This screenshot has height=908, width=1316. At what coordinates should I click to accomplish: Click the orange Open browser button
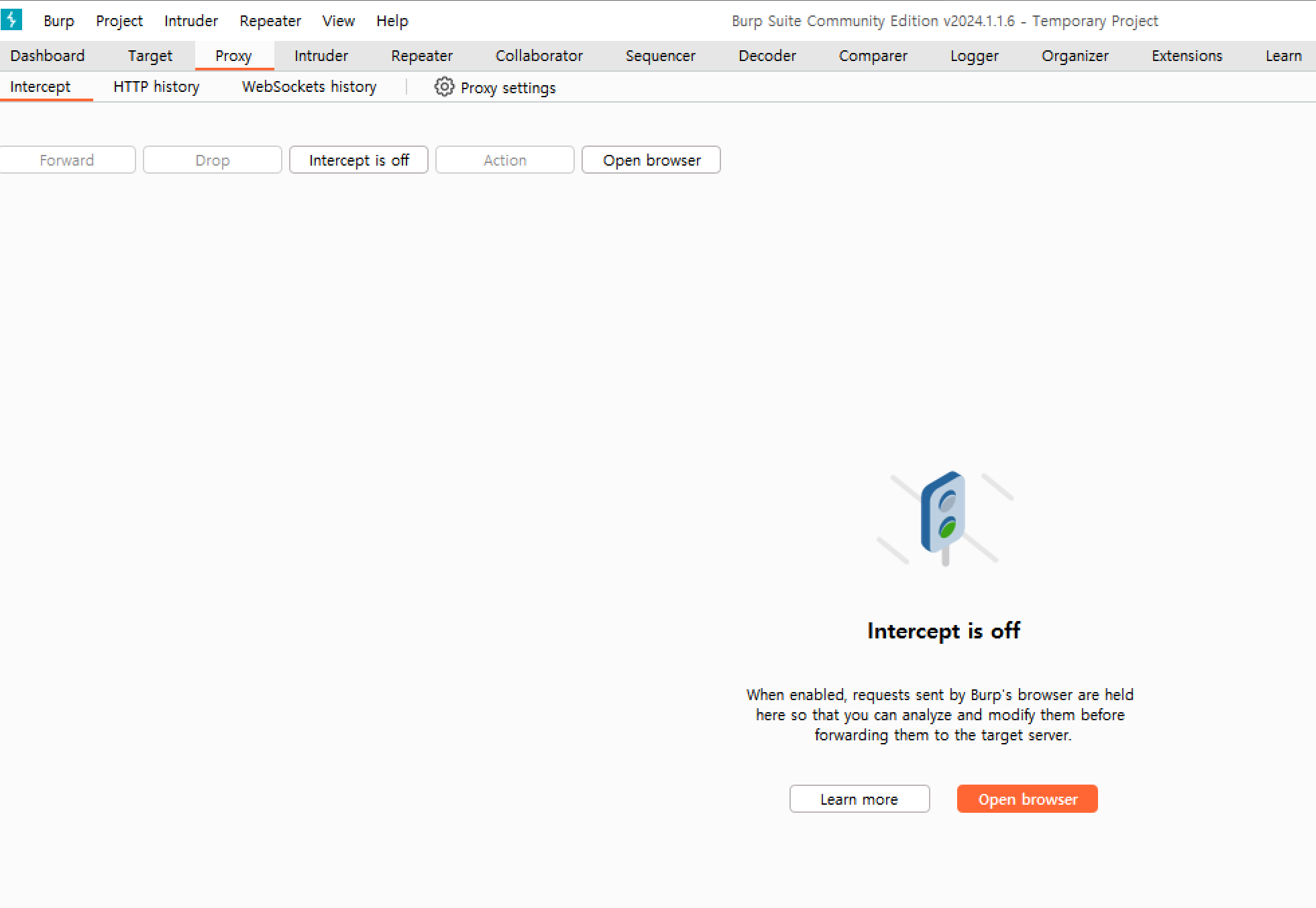click(x=1027, y=799)
